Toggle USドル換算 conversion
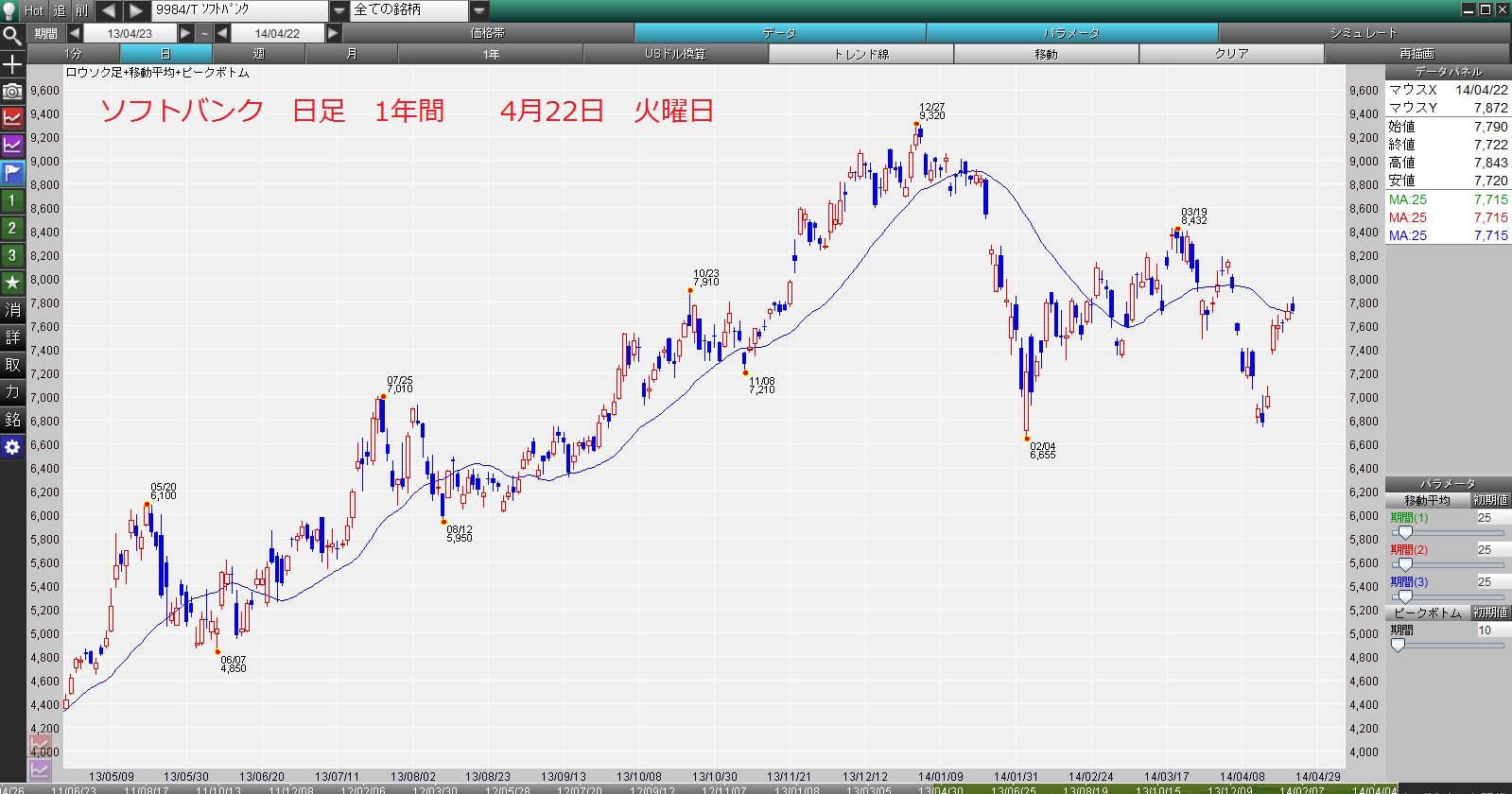The width and height of the screenshot is (1512, 794). pos(676,54)
